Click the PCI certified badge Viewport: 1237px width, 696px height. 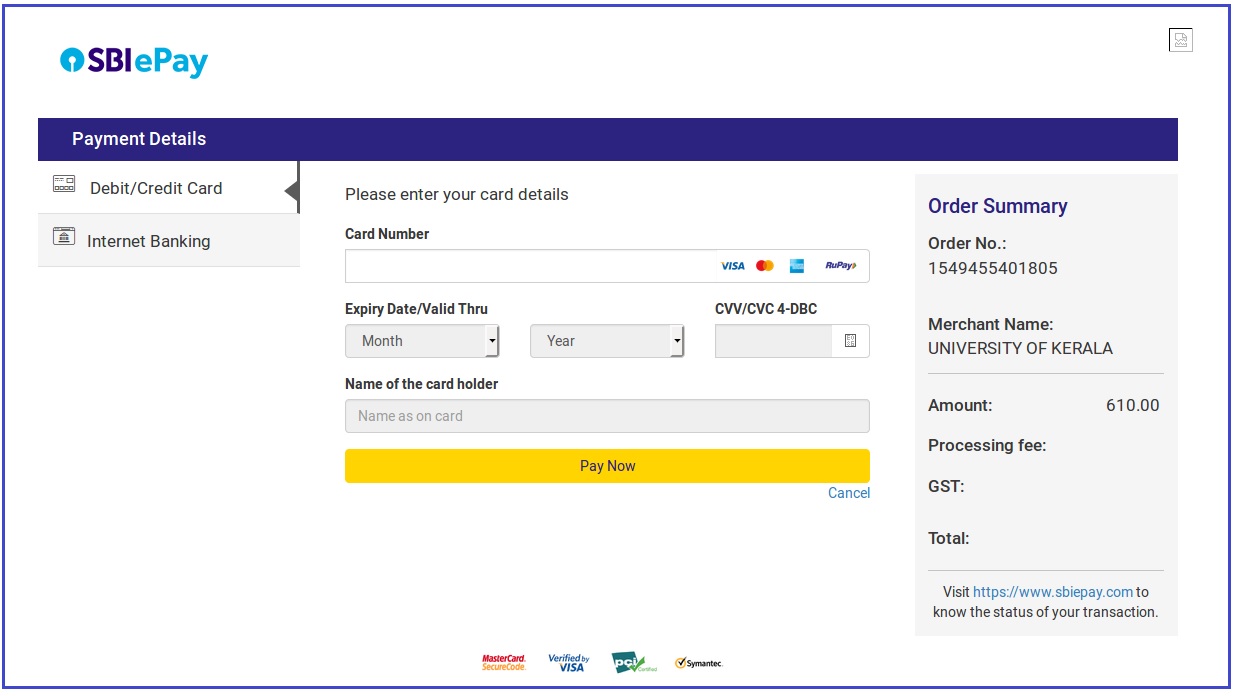tap(633, 663)
